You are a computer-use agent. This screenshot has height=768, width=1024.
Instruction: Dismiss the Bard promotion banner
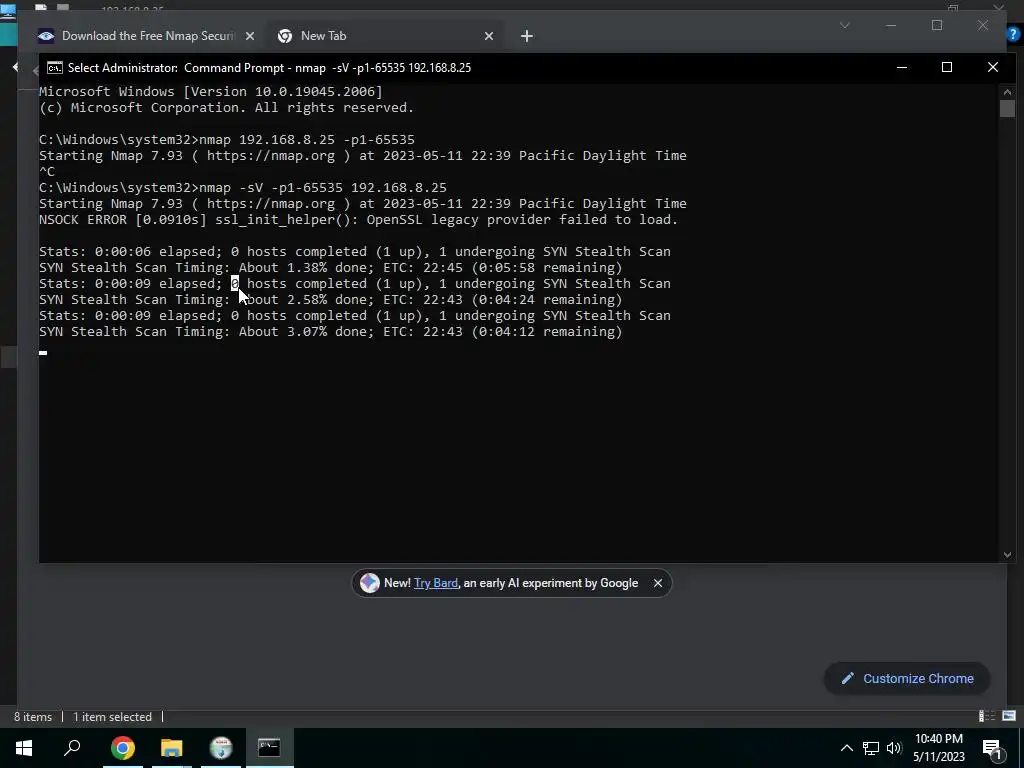pyautogui.click(x=658, y=583)
